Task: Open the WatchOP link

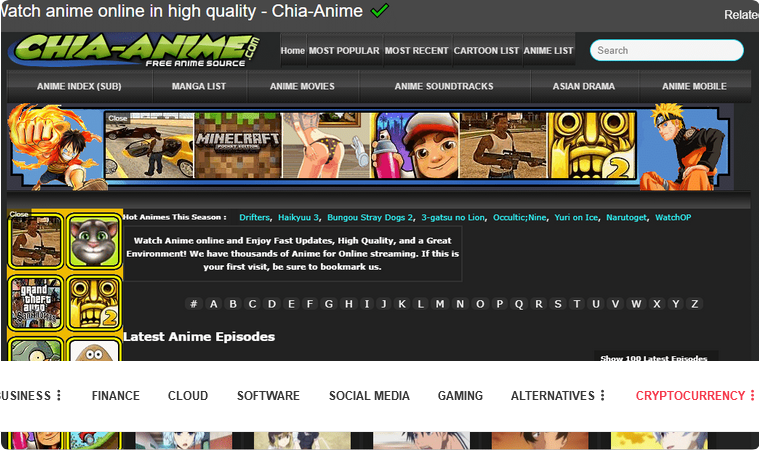Action: [673, 217]
